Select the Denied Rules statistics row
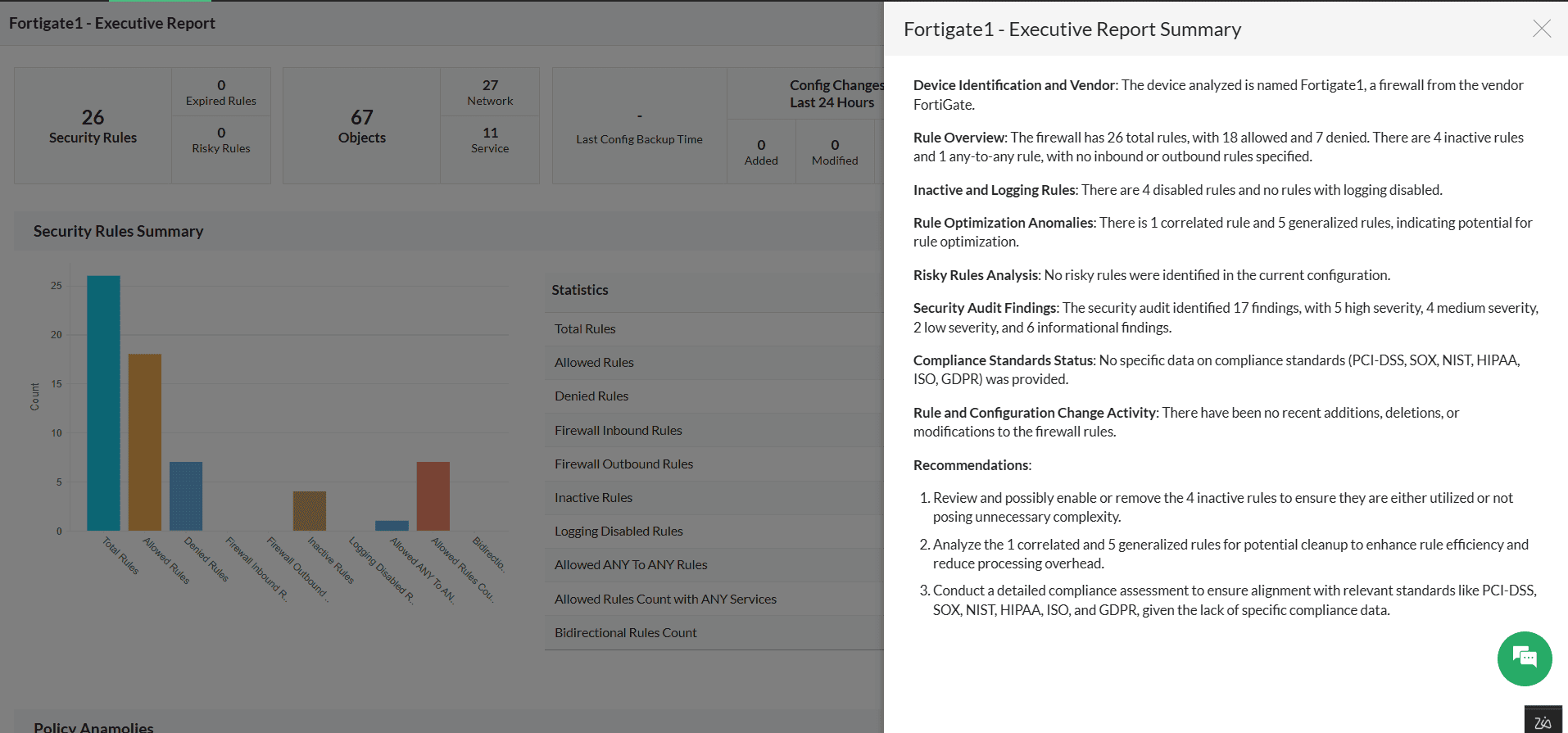 (x=714, y=396)
